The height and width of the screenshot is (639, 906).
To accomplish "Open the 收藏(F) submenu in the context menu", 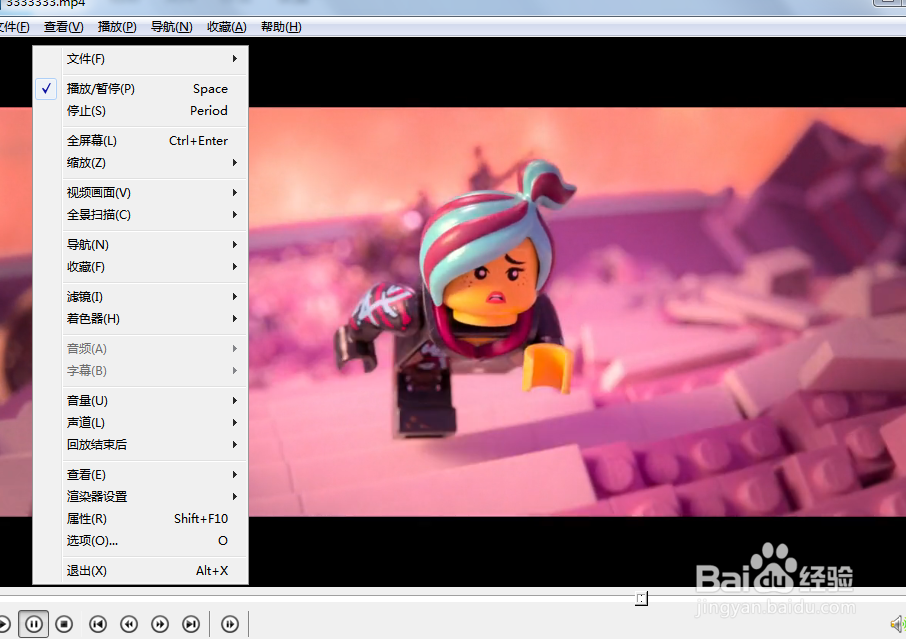I will click(140, 267).
